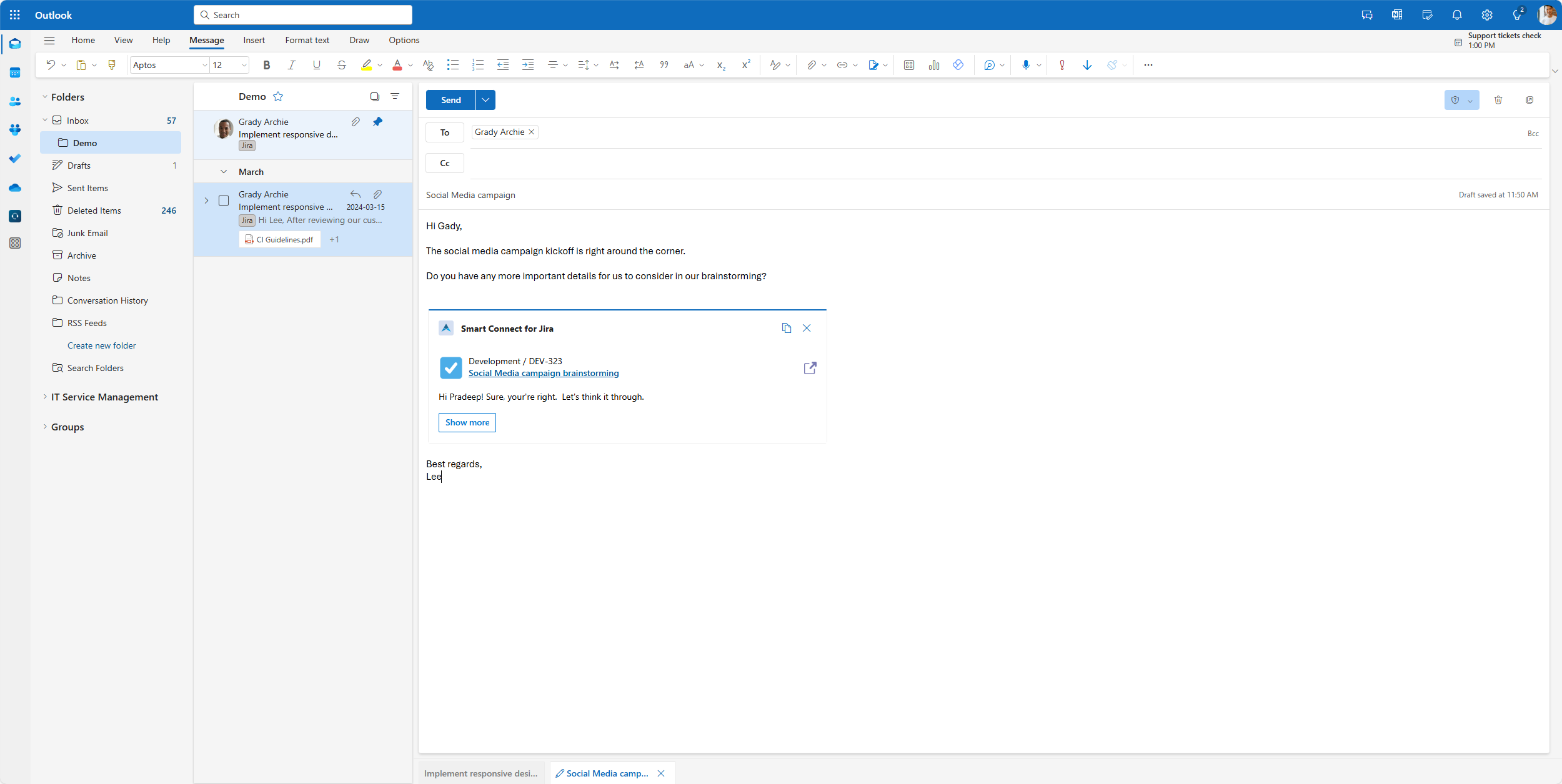Open the font color dropdown arrow

click(x=410, y=65)
